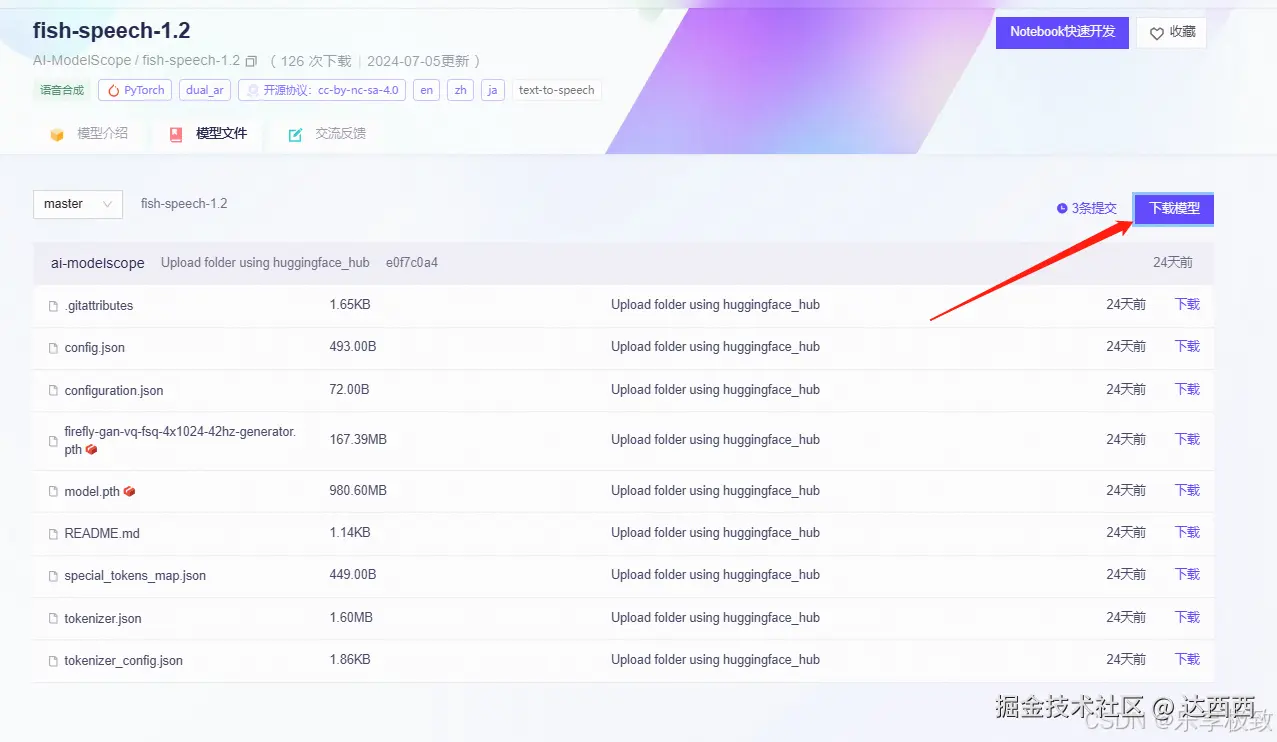Click the fish-speech-1.2 page title
The height and width of the screenshot is (742, 1277).
[x=111, y=31]
